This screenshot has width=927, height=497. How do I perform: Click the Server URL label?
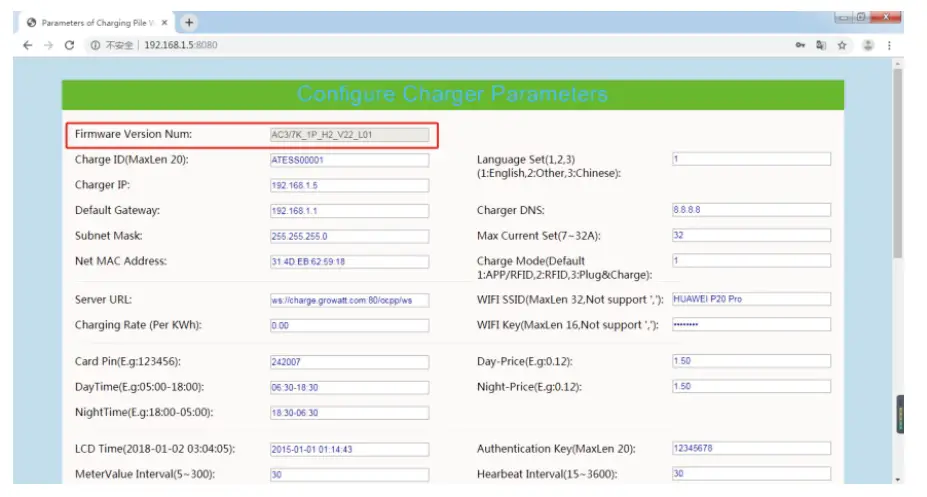103,300
